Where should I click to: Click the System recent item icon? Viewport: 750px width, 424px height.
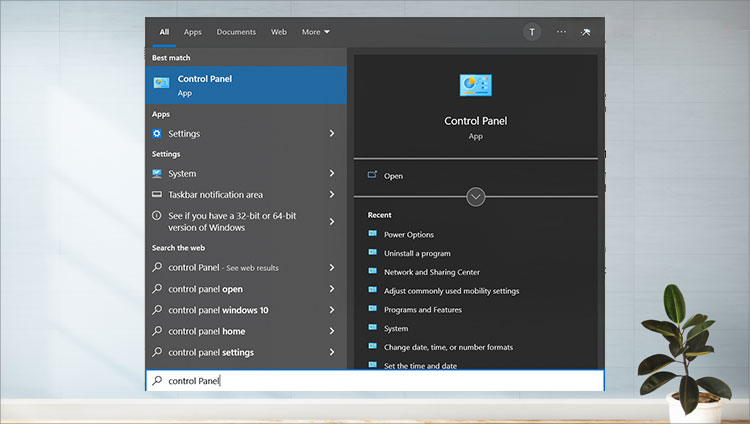pyautogui.click(x=373, y=327)
